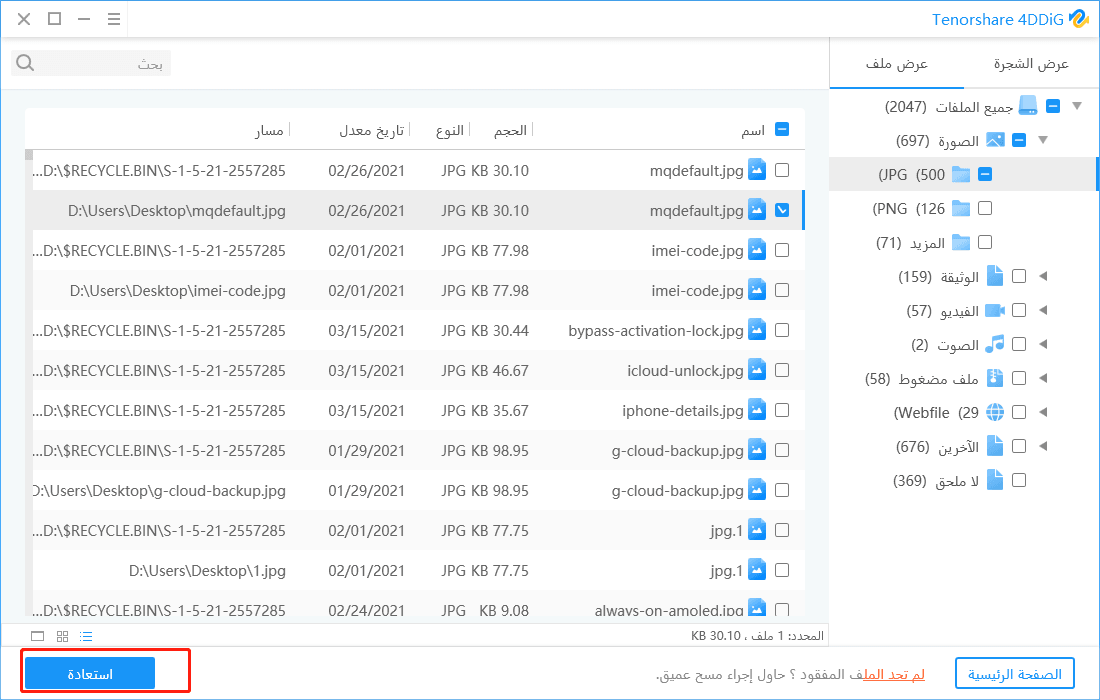Switch to large preview view icon
This screenshot has width=1100, height=700.
pos(38,636)
